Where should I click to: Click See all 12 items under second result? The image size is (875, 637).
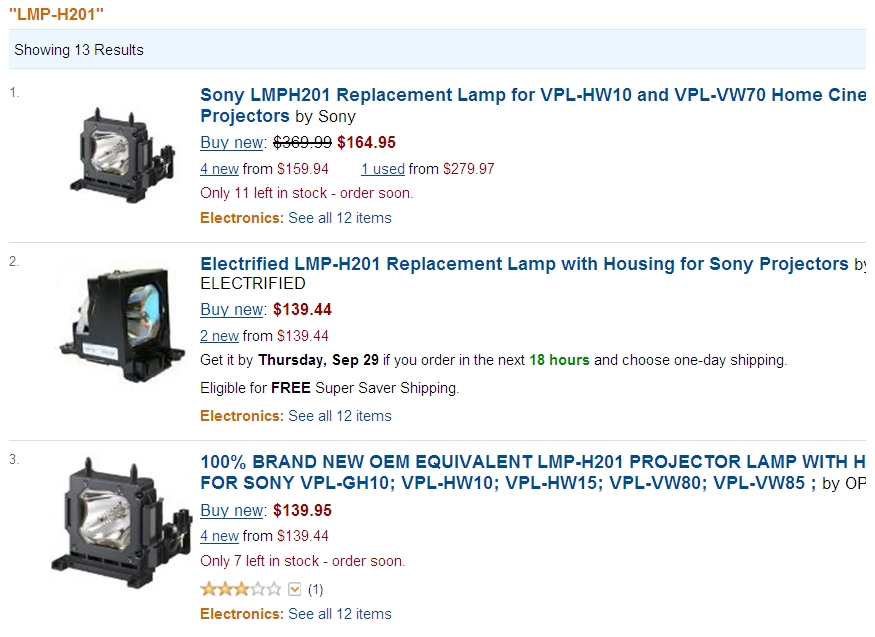click(340, 416)
